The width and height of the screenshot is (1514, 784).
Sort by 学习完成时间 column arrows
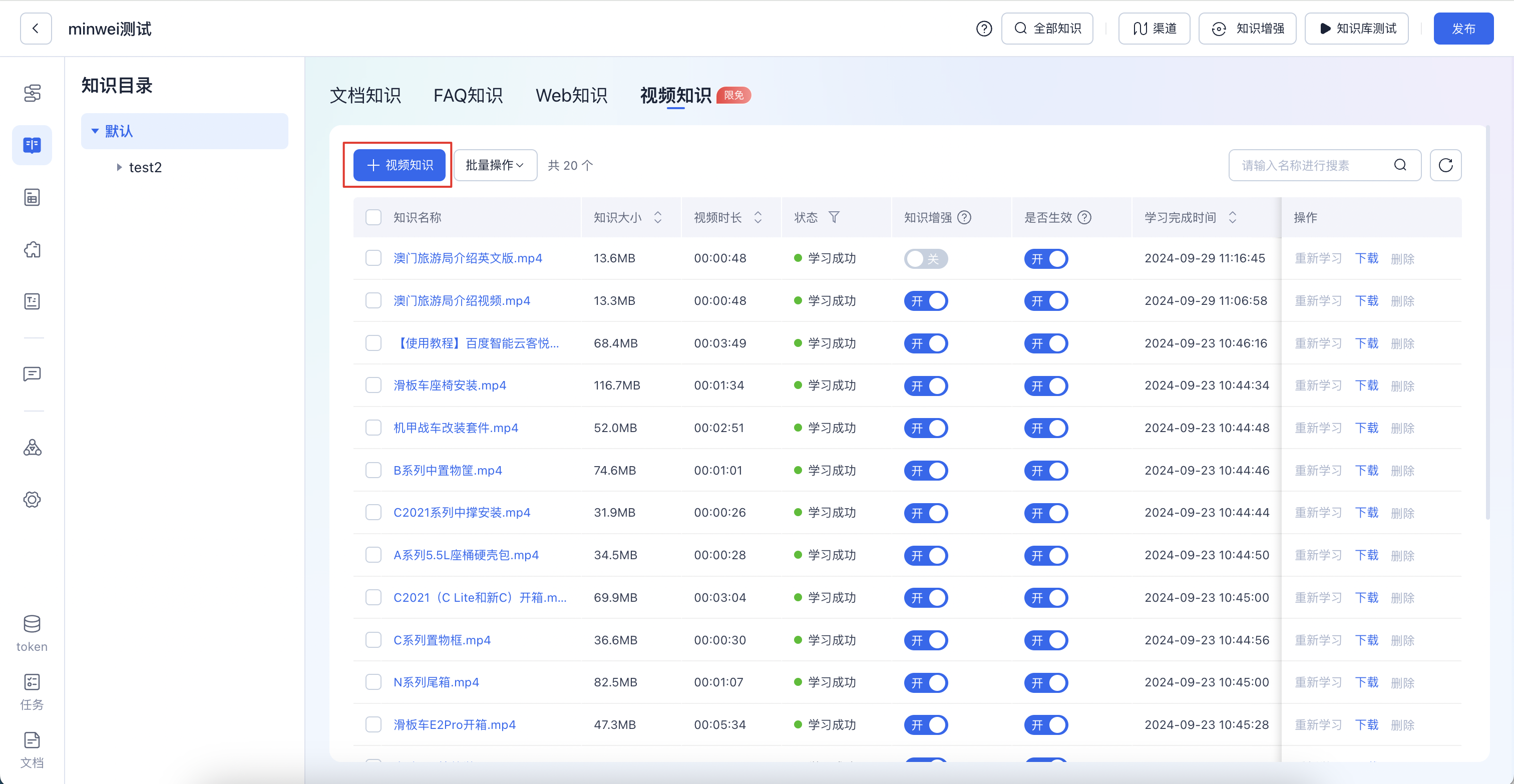1233,217
